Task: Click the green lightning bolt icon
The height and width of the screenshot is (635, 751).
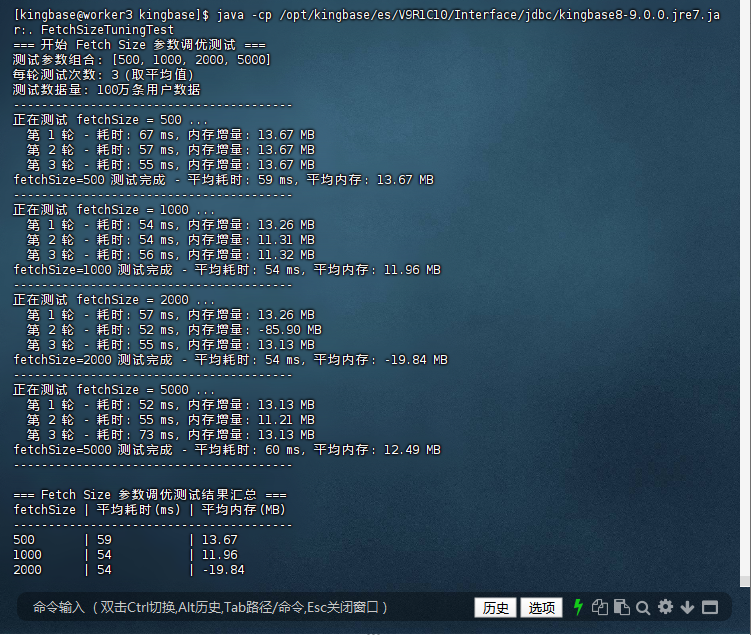Action: pyautogui.click(x=578, y=607)
